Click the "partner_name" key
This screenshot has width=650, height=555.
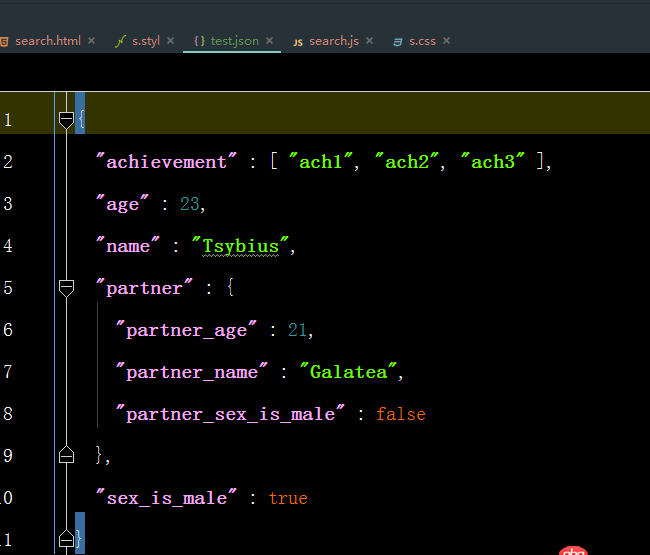[x=192, y=372]
